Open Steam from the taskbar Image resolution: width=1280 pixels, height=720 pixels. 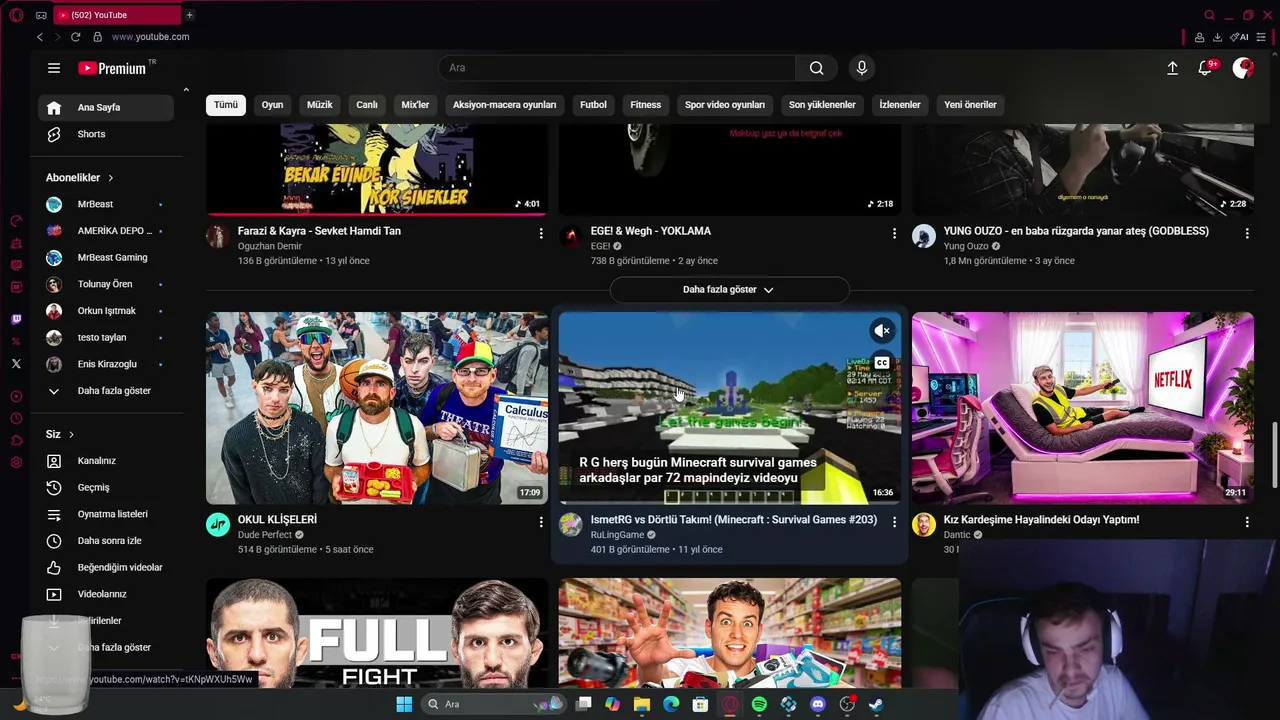[876, 704]
